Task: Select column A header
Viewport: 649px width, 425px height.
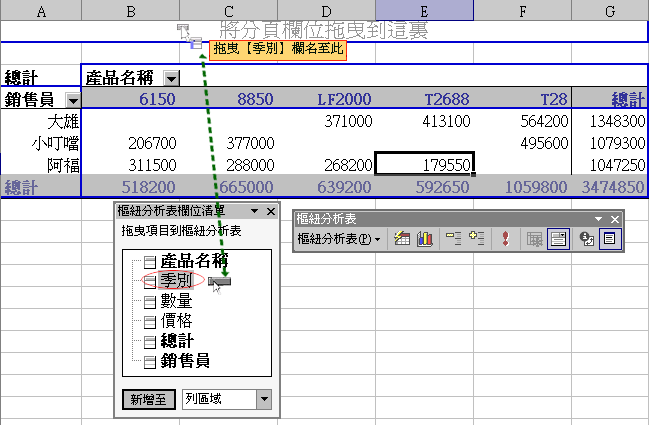Action: coord(41,10)
